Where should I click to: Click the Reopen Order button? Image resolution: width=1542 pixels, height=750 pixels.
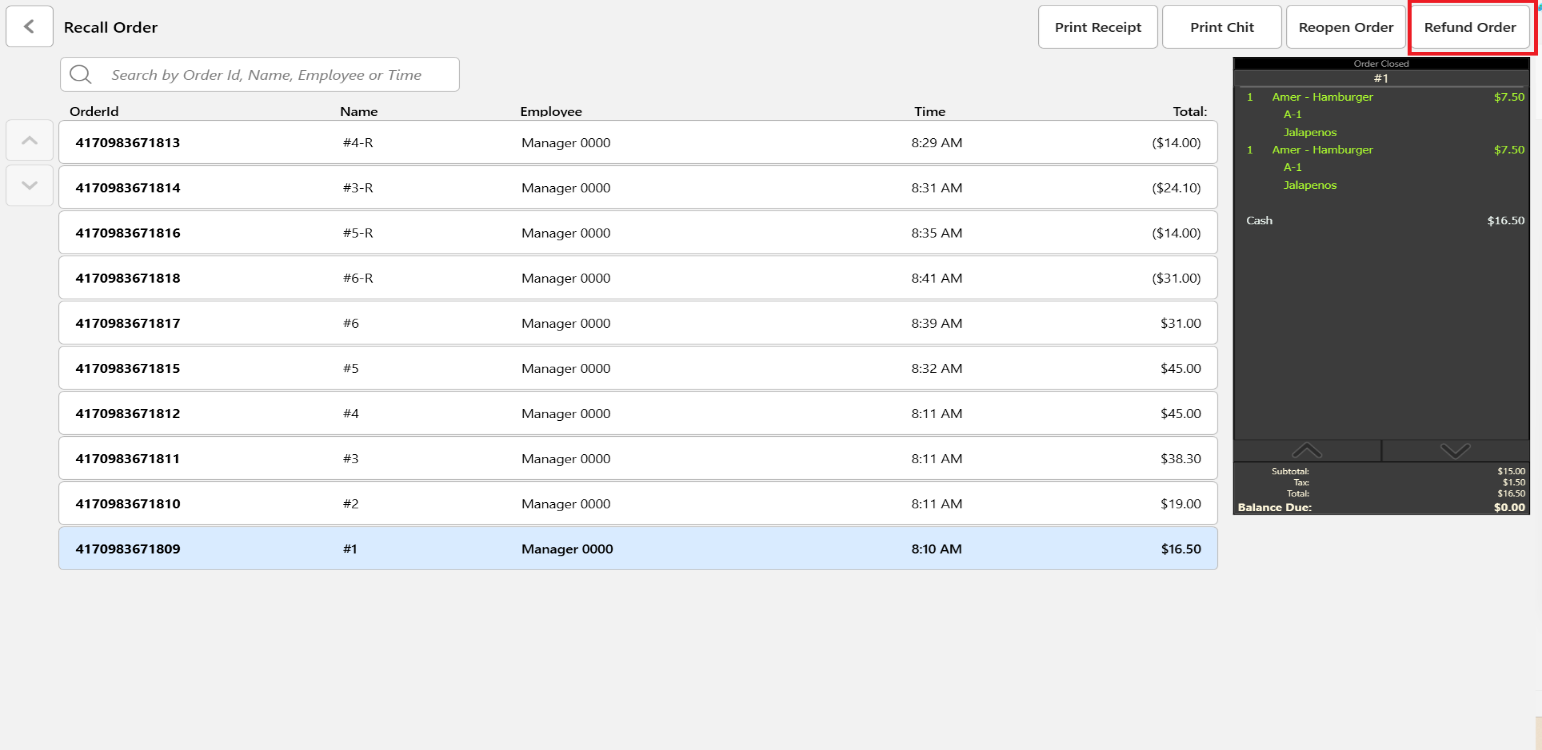click(1346, 27)
